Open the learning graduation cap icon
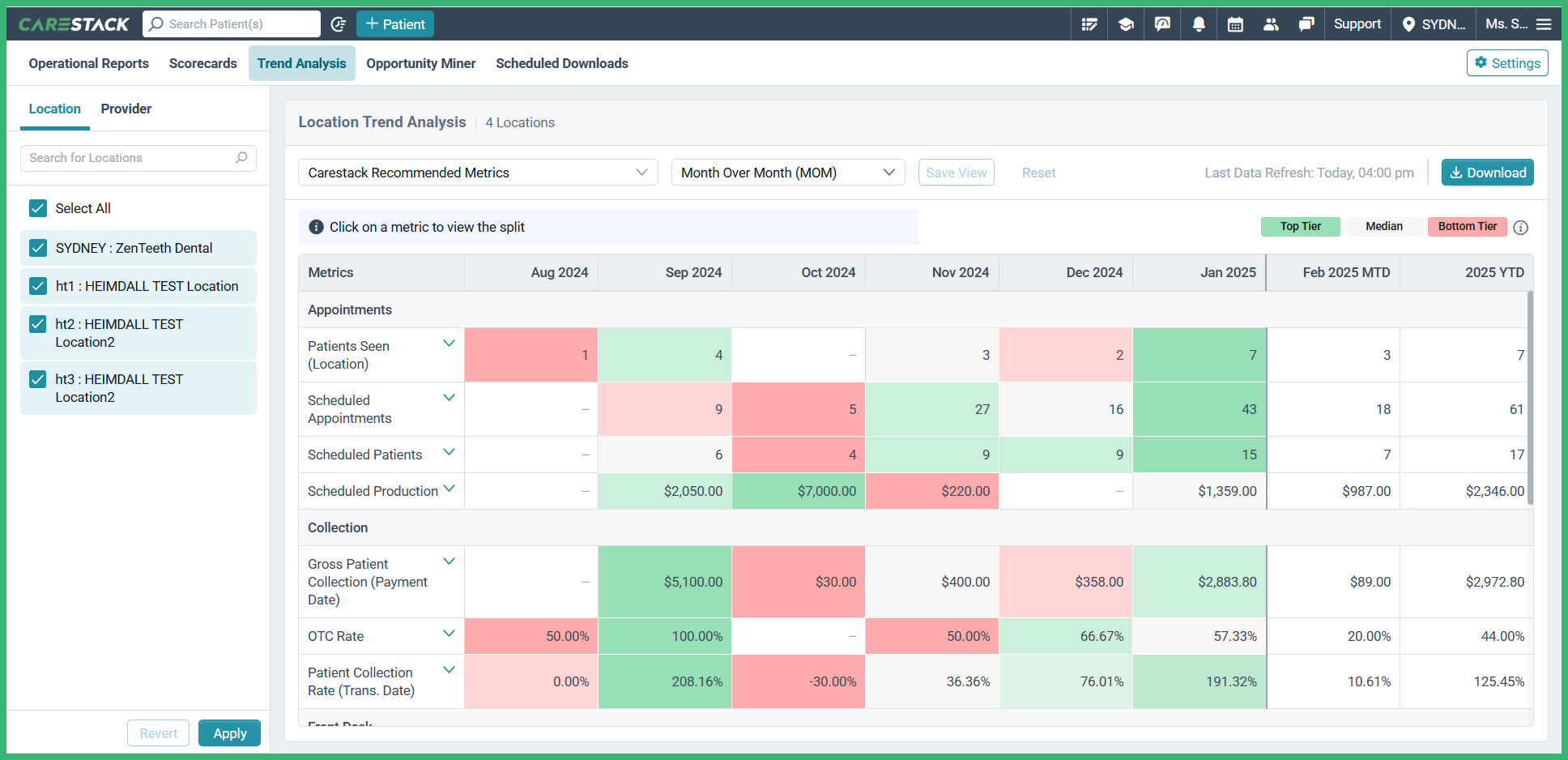 pos(1126,23)
